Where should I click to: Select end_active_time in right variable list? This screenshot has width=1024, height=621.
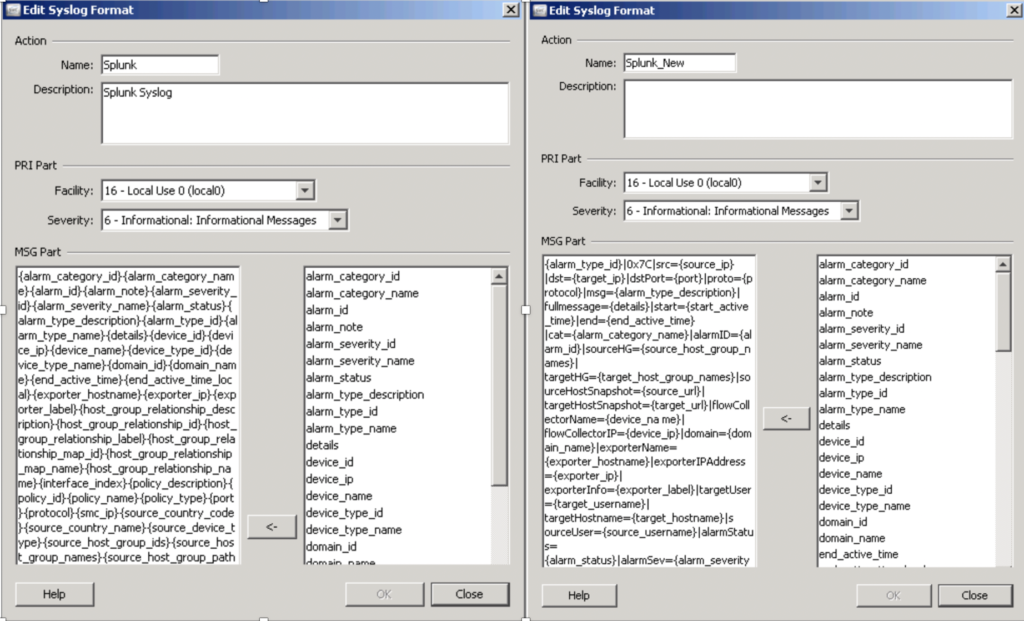click(x=858, y=554)
